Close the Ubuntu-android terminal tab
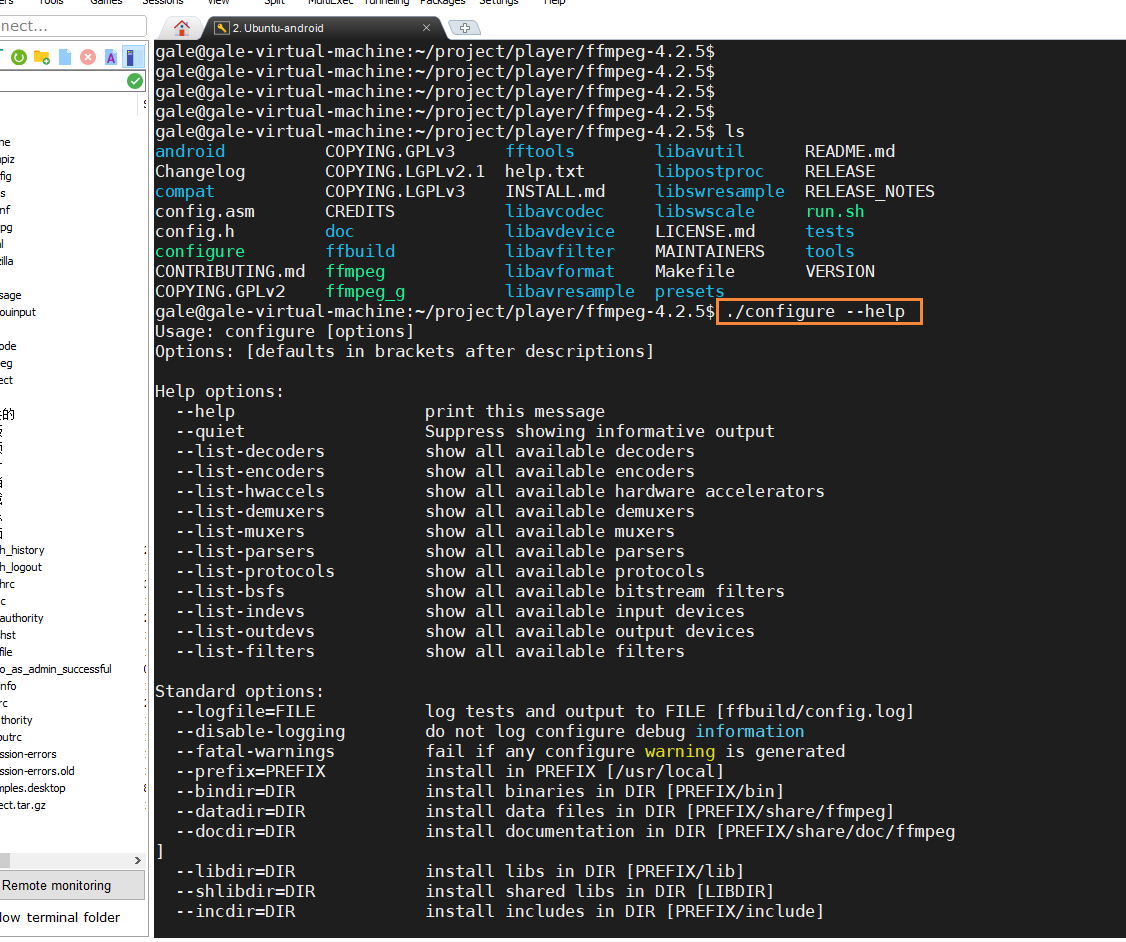This screenshot has height=942, width=1126. pyautogui.click(x=427, y=28)
